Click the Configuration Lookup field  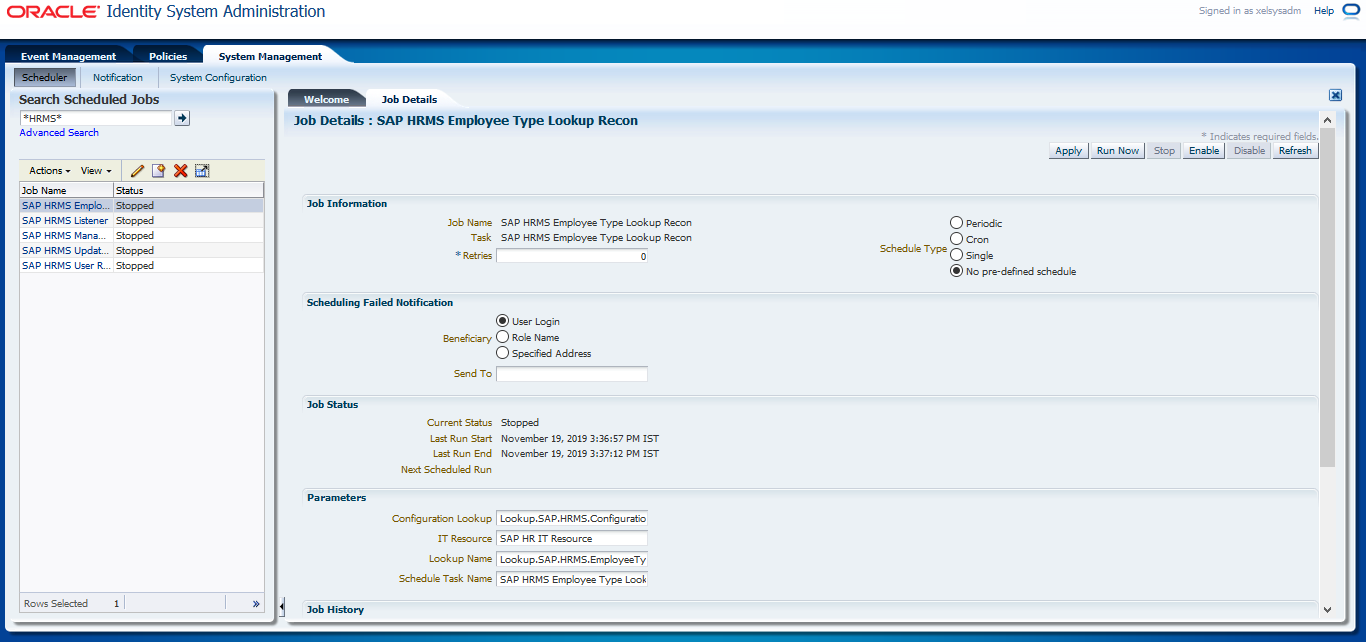click(572, 519)
